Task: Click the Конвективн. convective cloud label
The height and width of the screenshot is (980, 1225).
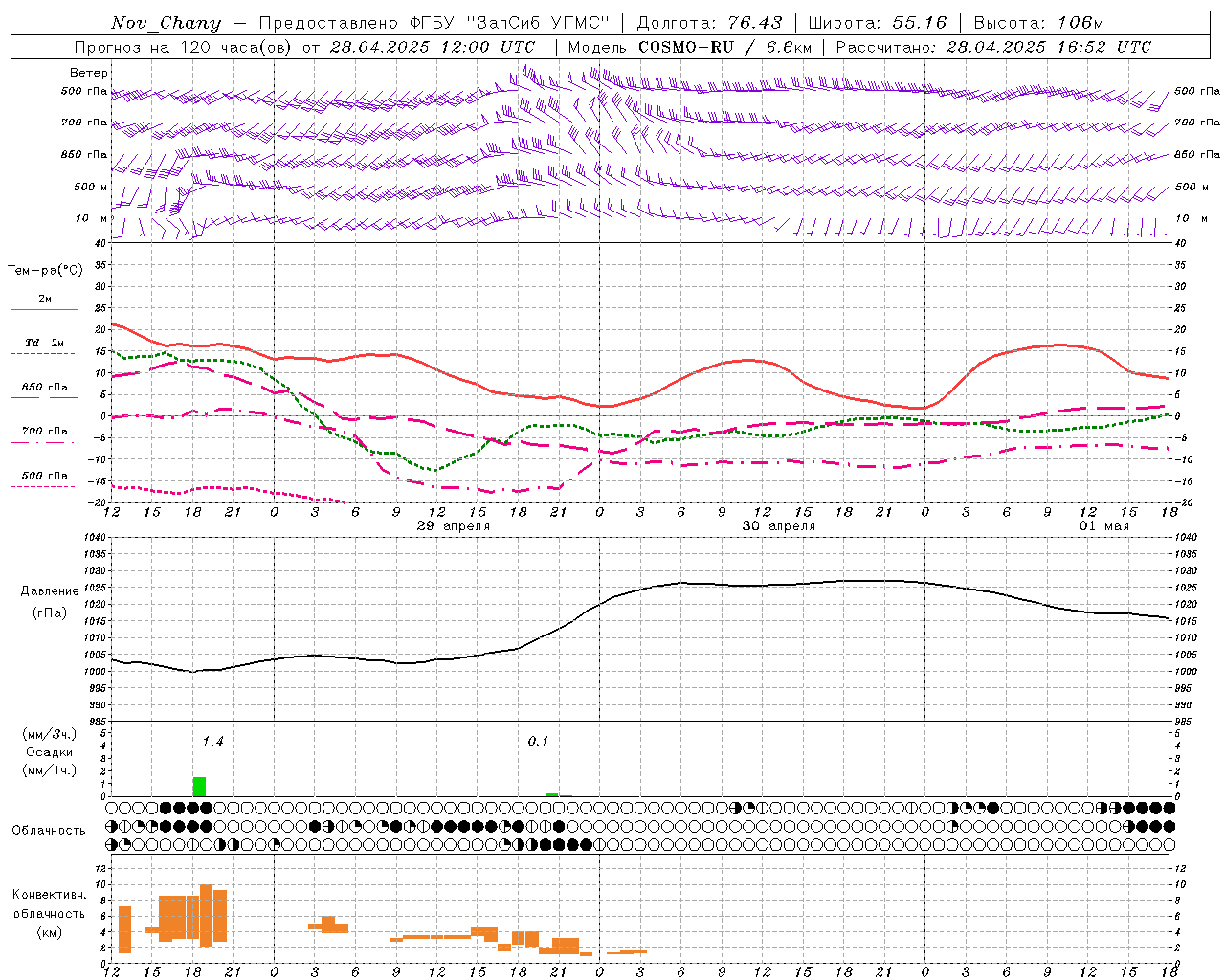Action: coord(50,895)
